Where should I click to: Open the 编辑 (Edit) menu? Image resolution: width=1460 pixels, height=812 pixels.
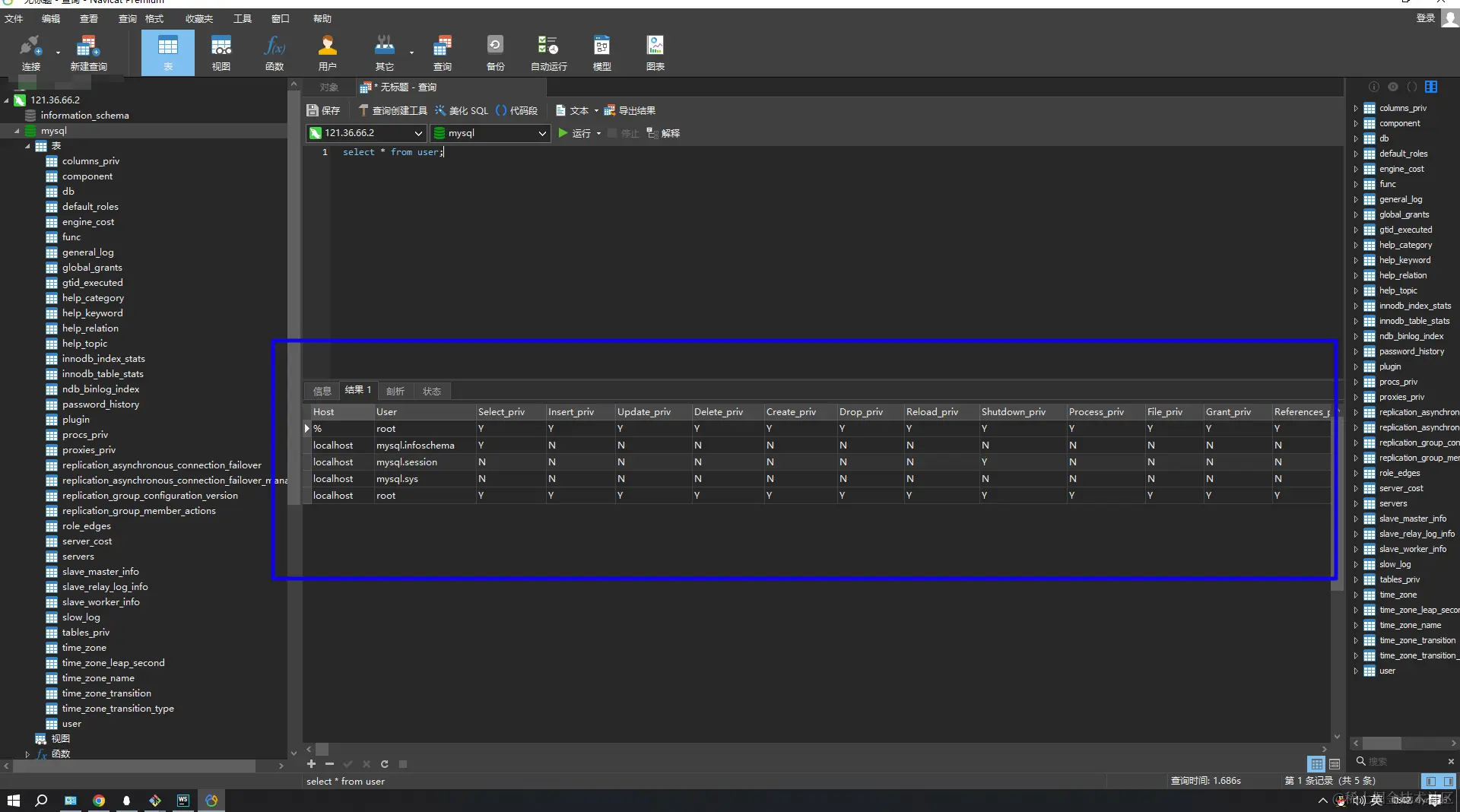click(51, 18)
